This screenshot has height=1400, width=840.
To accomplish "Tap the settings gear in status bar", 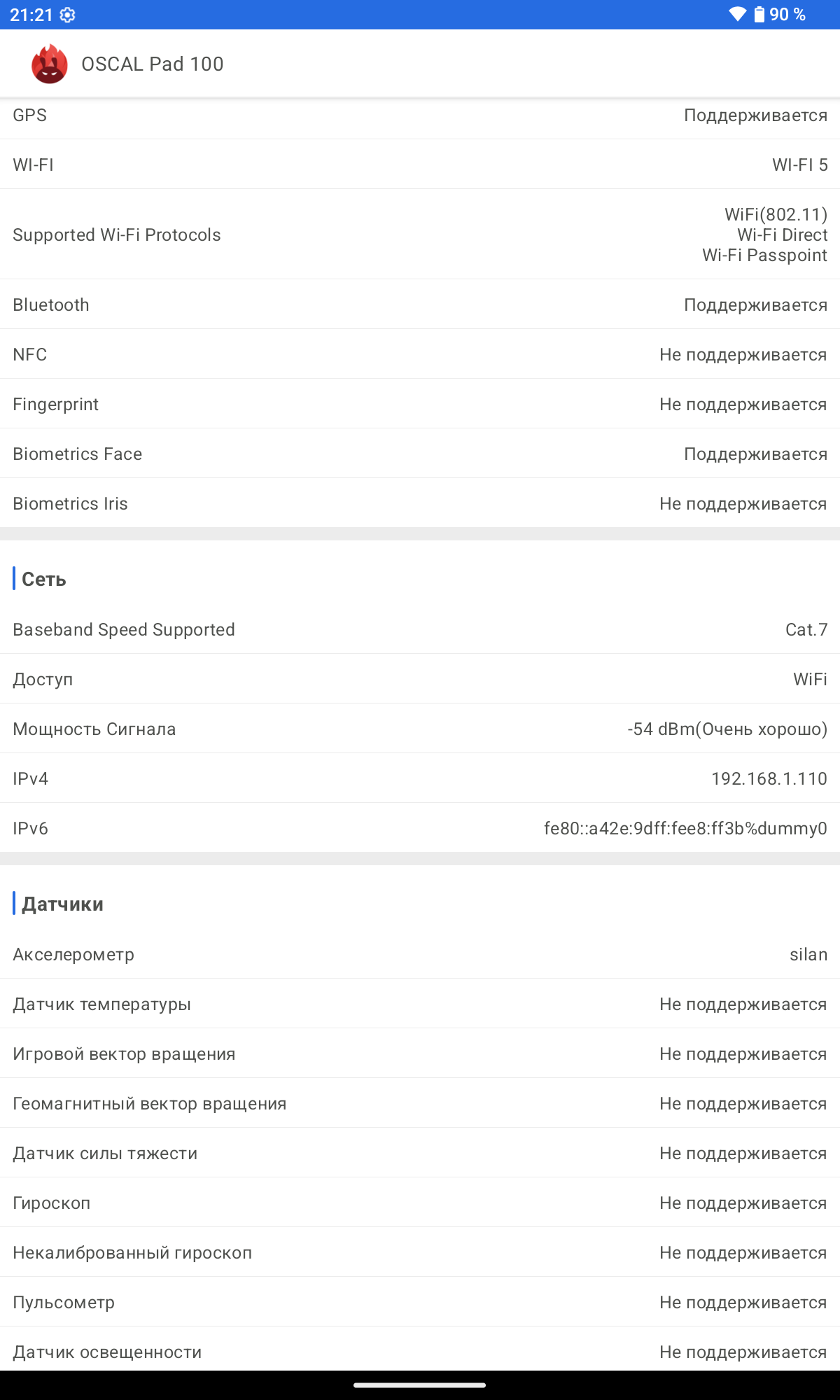I will (67, 15).
